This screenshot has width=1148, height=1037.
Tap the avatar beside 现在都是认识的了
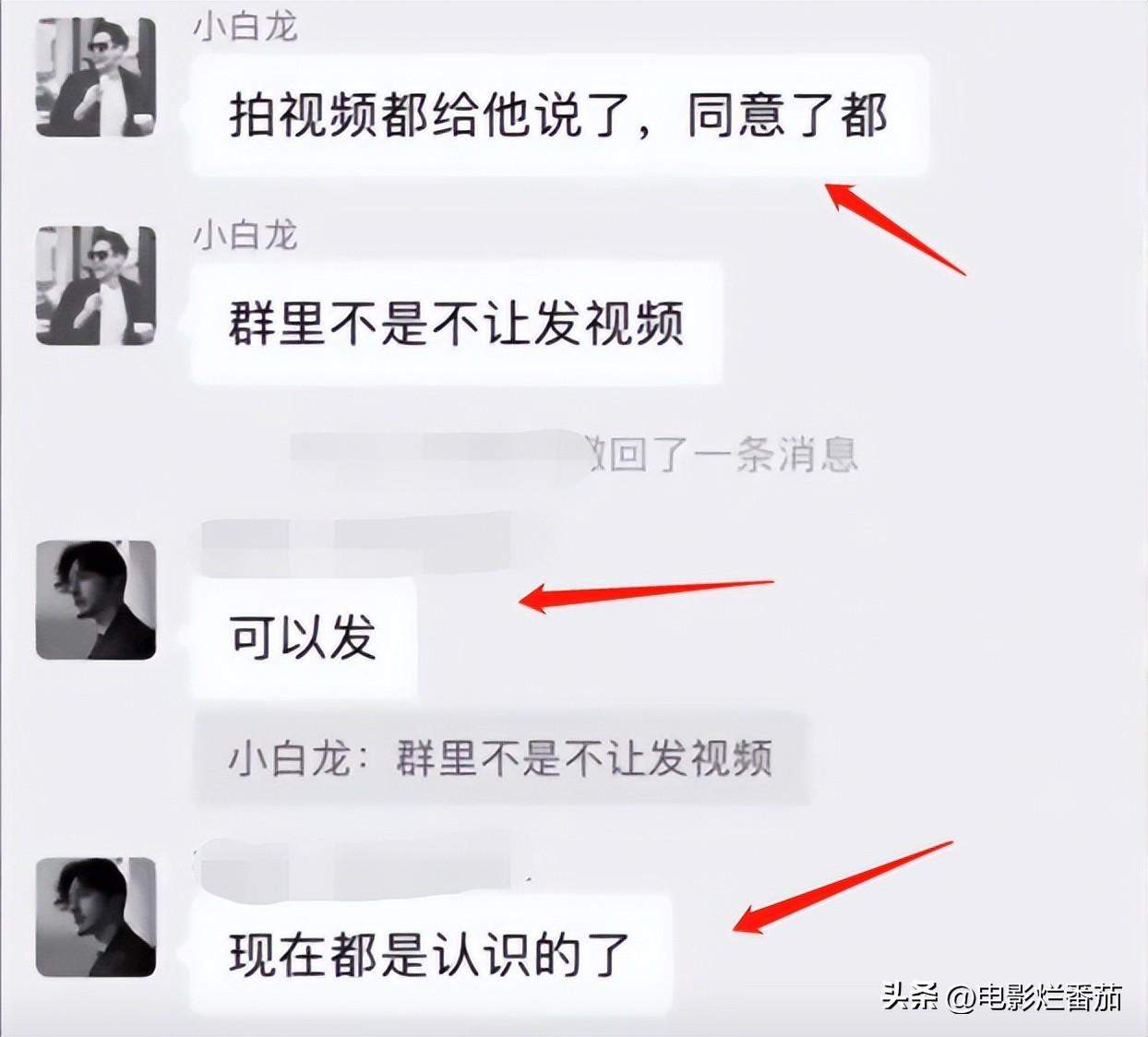tap(96, 917)
